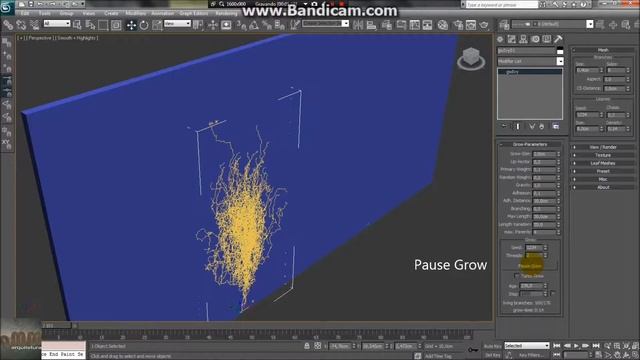This screenshot has height=360, width=640.
Task: Activate the Select and Move tool
Action: pos(131,25)
